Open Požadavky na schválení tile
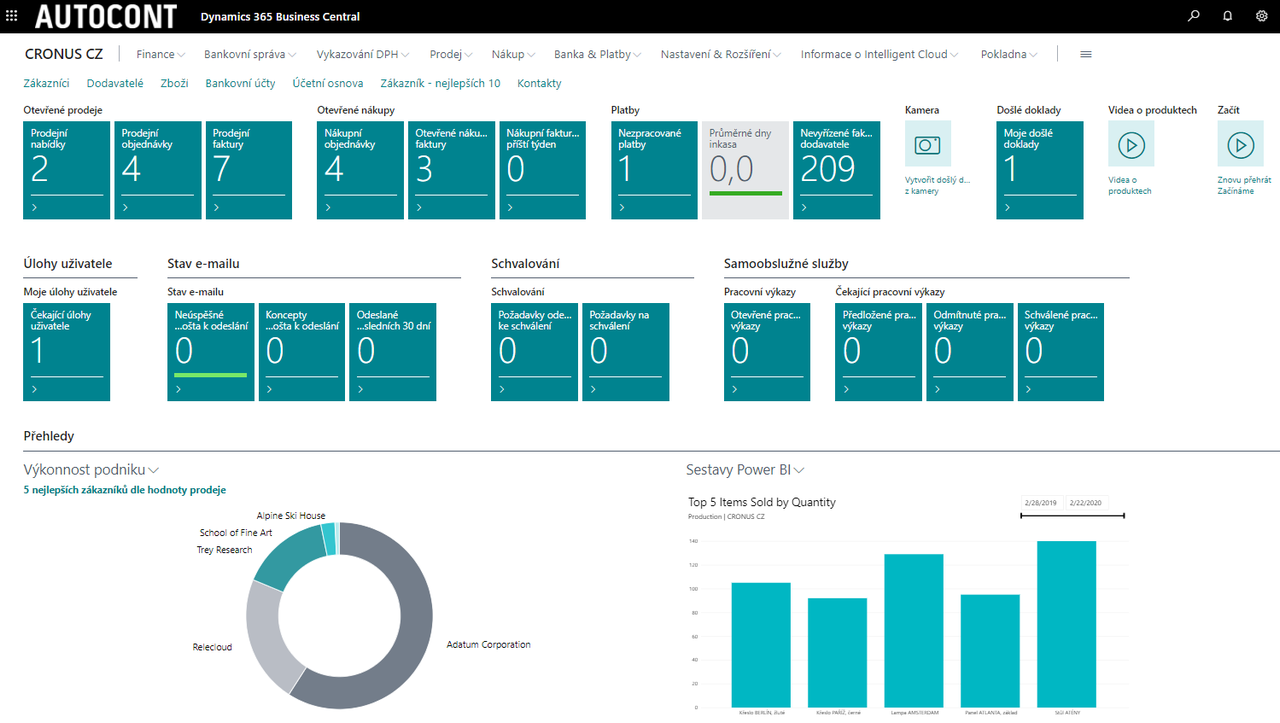 [x=625, y=352]
